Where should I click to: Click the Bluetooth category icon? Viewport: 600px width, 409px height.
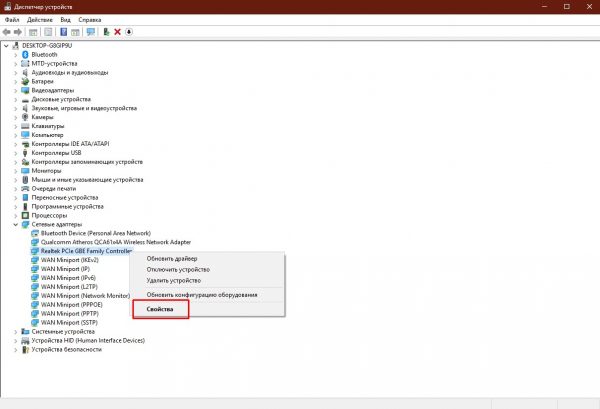(x=25, y=55)
